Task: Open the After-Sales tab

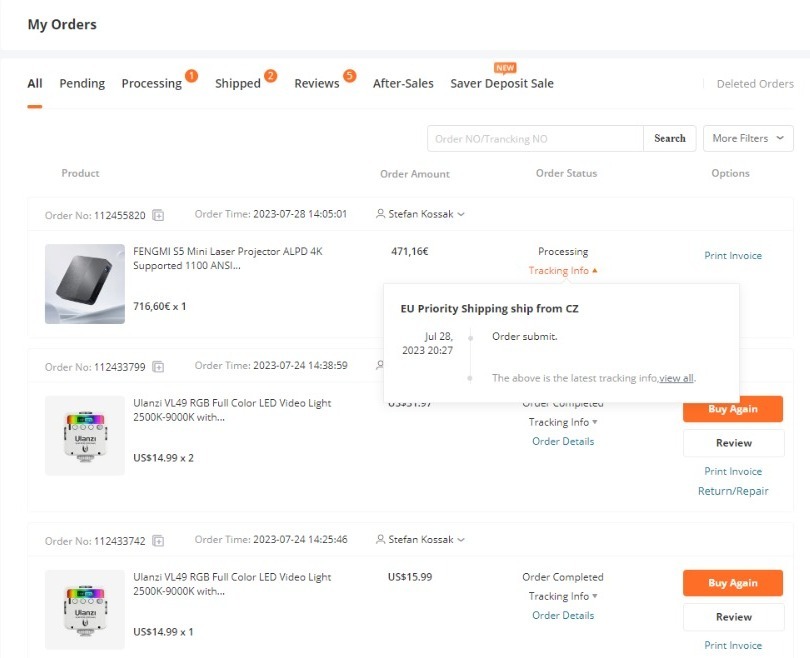Action: pyautogui.click(x=403, y=84)
